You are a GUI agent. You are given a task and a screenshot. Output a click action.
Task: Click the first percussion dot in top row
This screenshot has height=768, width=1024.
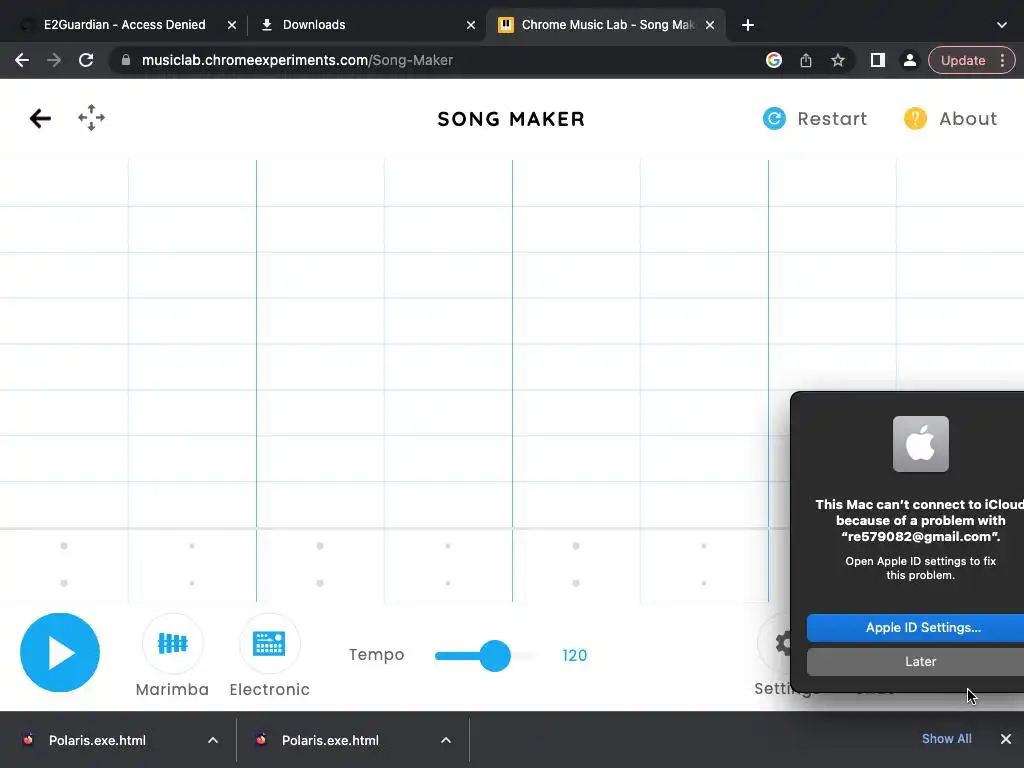(x=64, y=546)
